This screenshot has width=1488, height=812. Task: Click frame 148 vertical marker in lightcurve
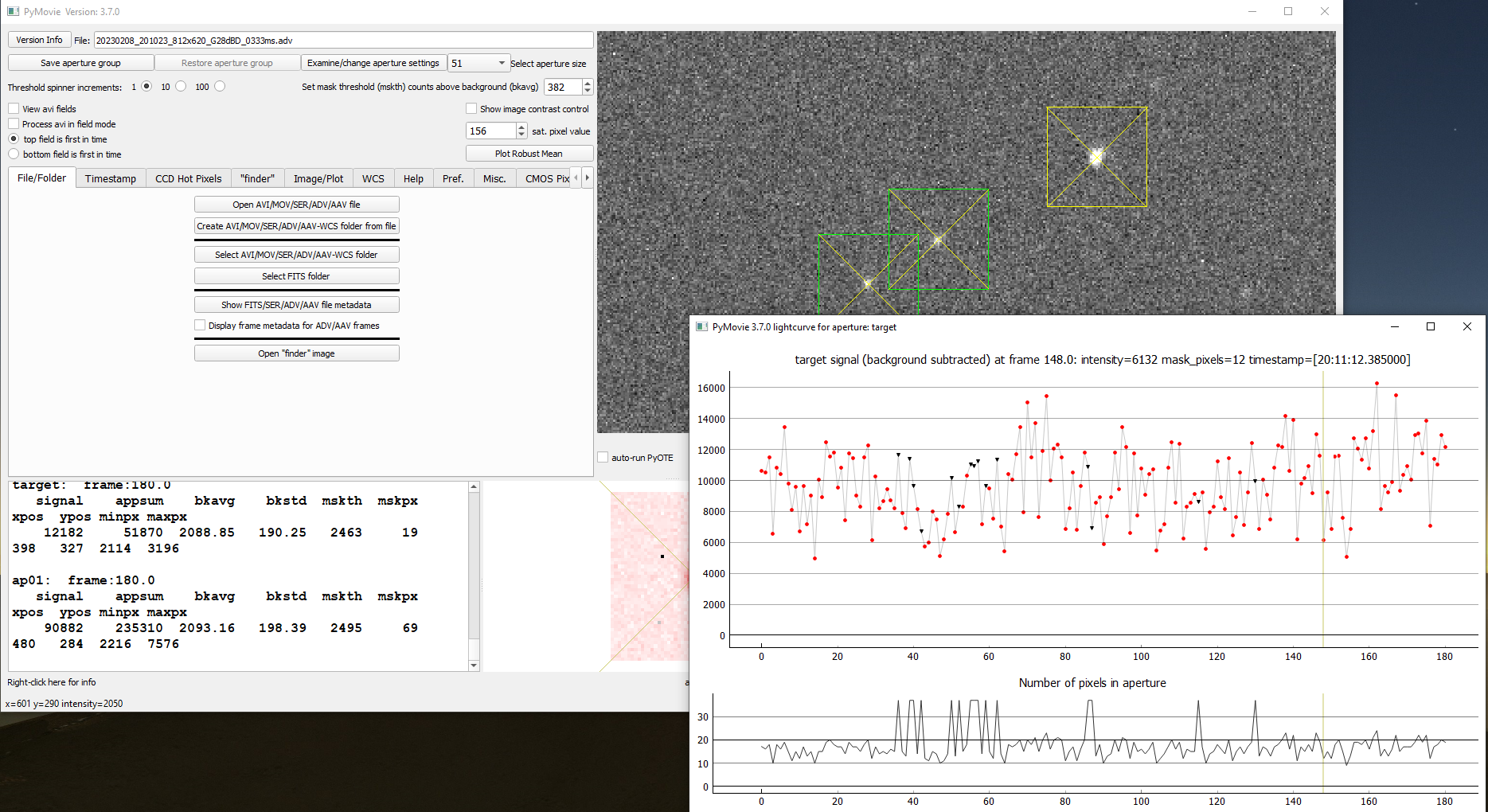click(1323, 509)
